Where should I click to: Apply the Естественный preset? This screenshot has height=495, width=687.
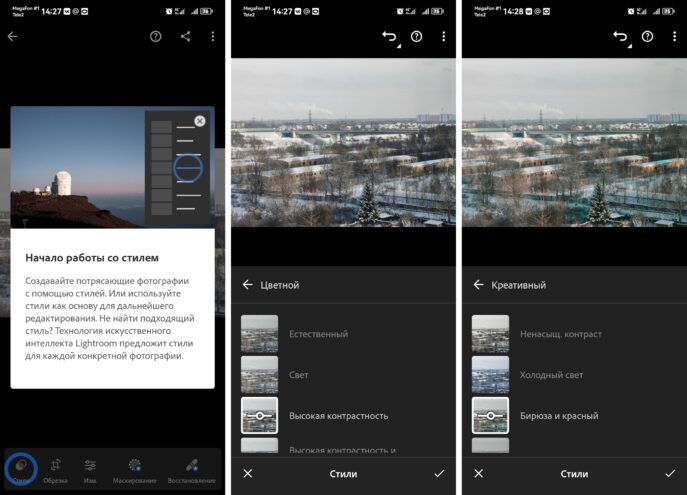259,333
